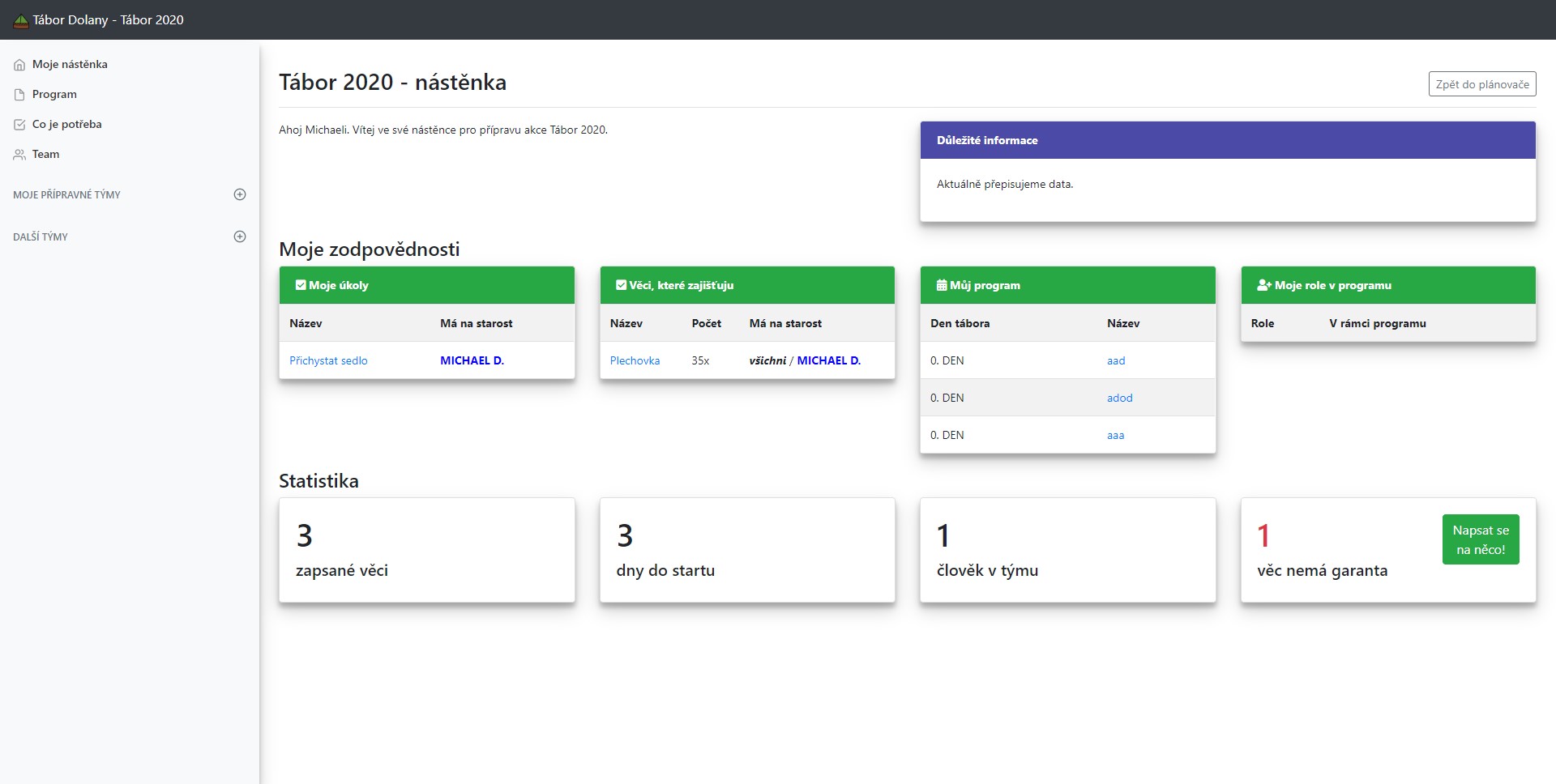Image resolution: width=1556 pixels, height=784 pixels.
Task: Click the checklist icon beside Co je potřeba
Action: click(19, 125)
